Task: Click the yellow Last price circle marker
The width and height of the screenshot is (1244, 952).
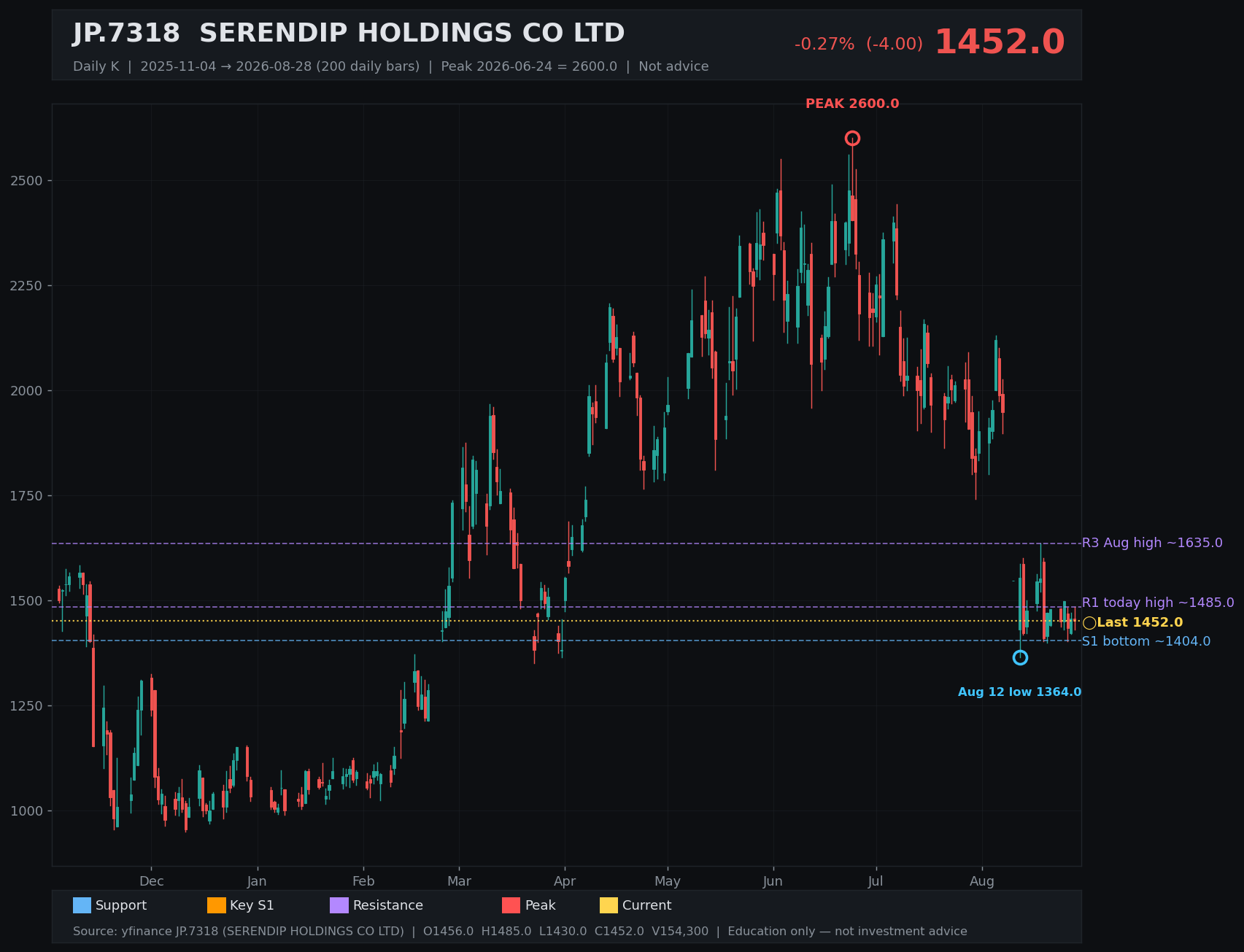Action: [1089, 623]
